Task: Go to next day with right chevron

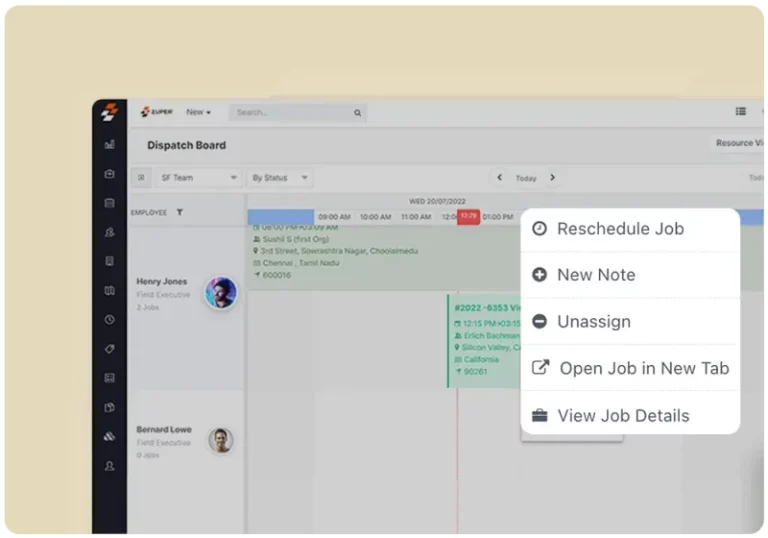Action: (x=552, y=177)
